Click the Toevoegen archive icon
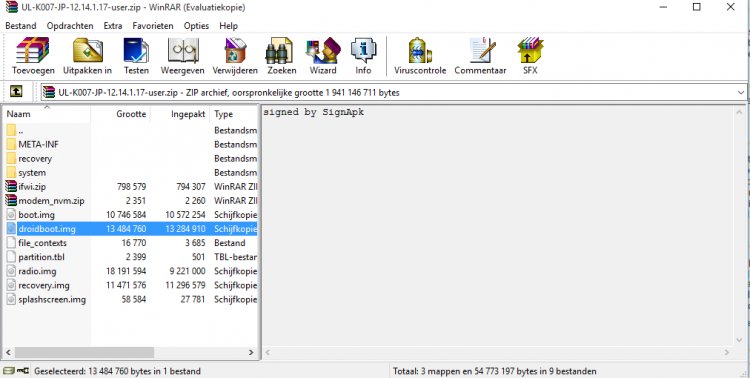Viewport: 750px width, 378px height. [33, 51]
